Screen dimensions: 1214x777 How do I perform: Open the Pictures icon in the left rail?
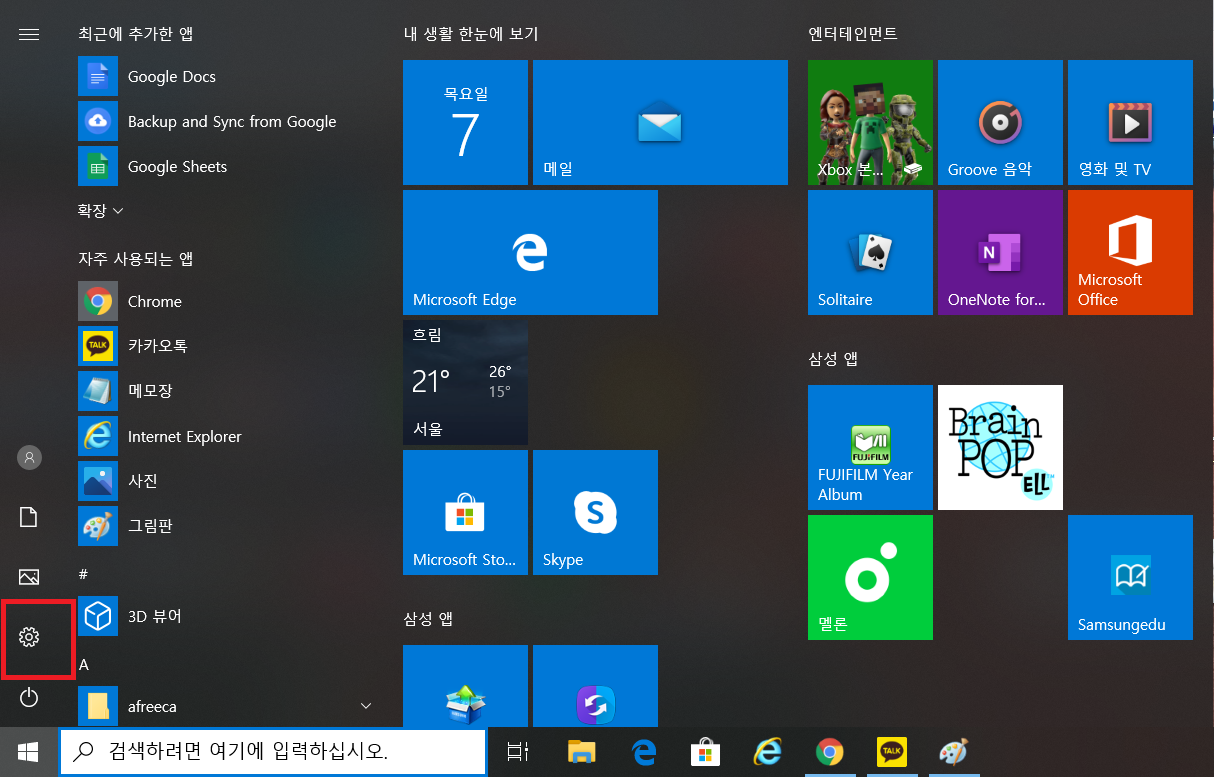(x=29, y=577)
